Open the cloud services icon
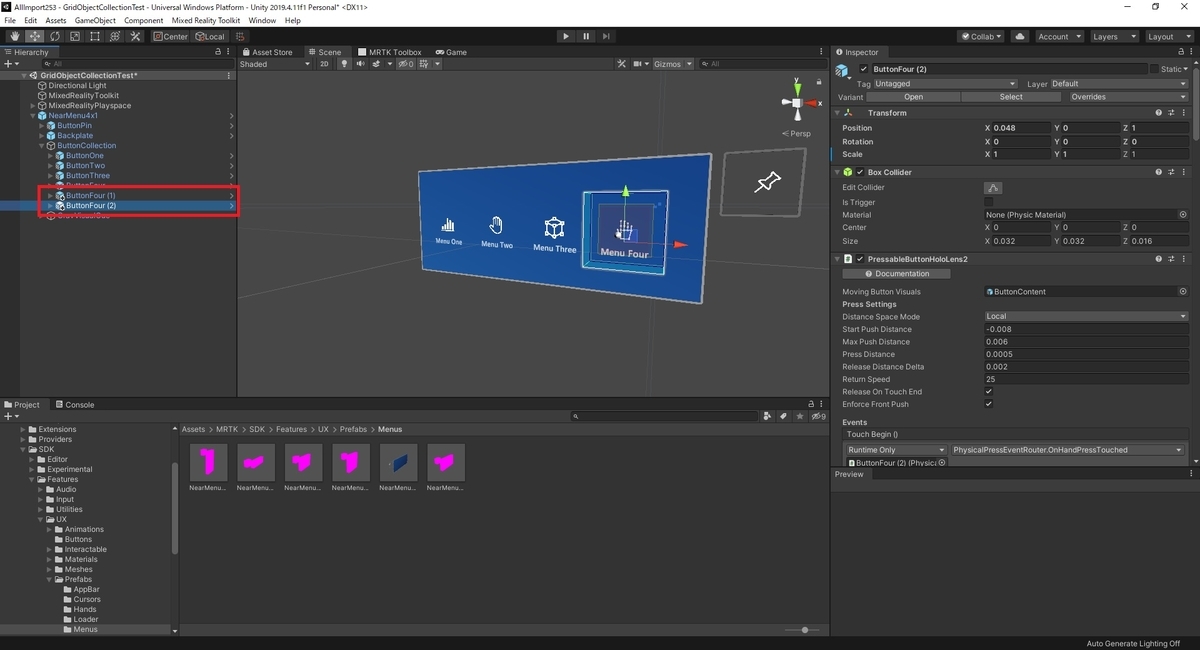The image size is (1200, 650). (1020, 37)
